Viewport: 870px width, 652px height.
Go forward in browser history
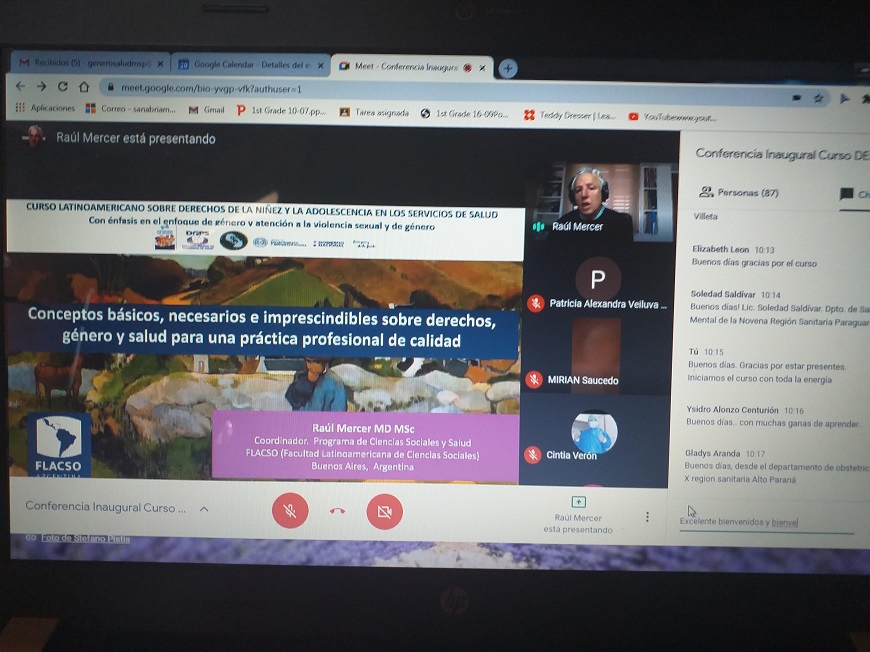click(x=42, y=86)
